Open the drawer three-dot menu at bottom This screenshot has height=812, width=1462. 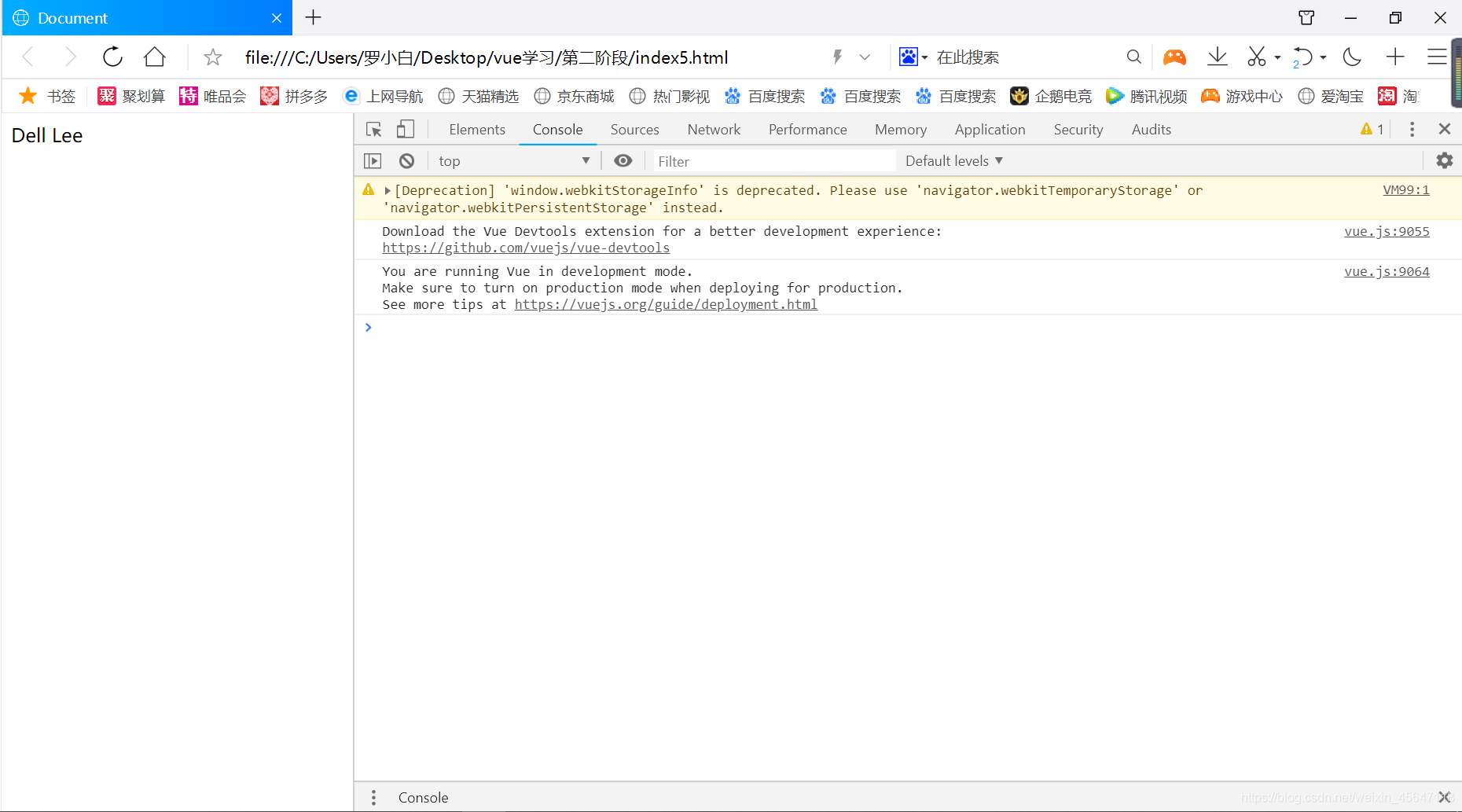[x=373, y=797]
